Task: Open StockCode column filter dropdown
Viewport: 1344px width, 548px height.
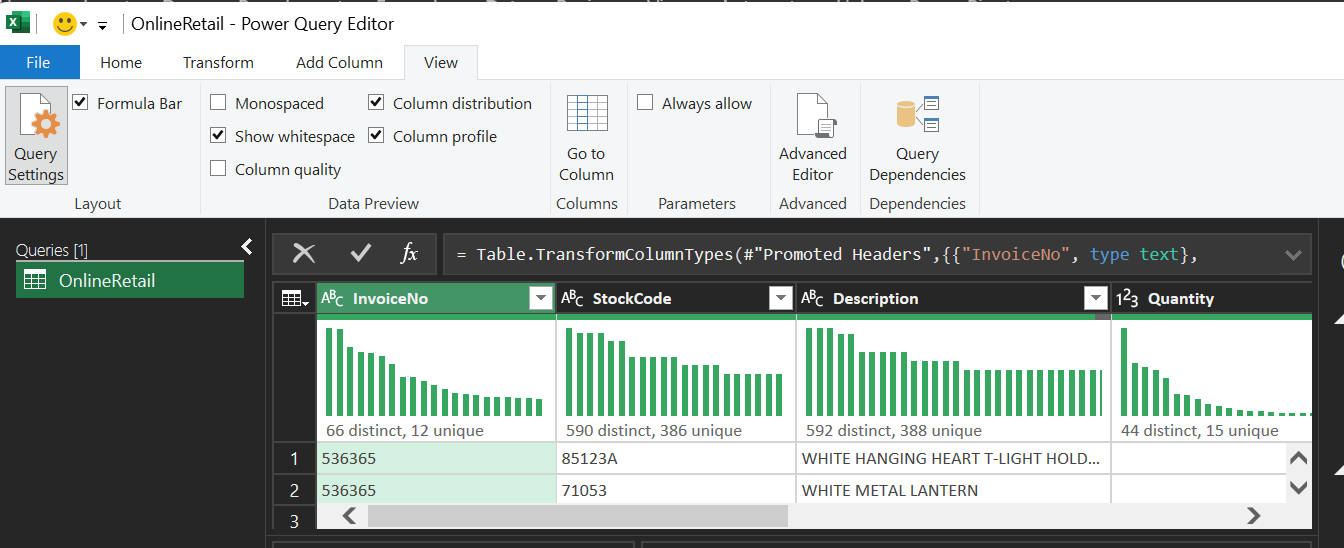Action: (x=780, y=299)
